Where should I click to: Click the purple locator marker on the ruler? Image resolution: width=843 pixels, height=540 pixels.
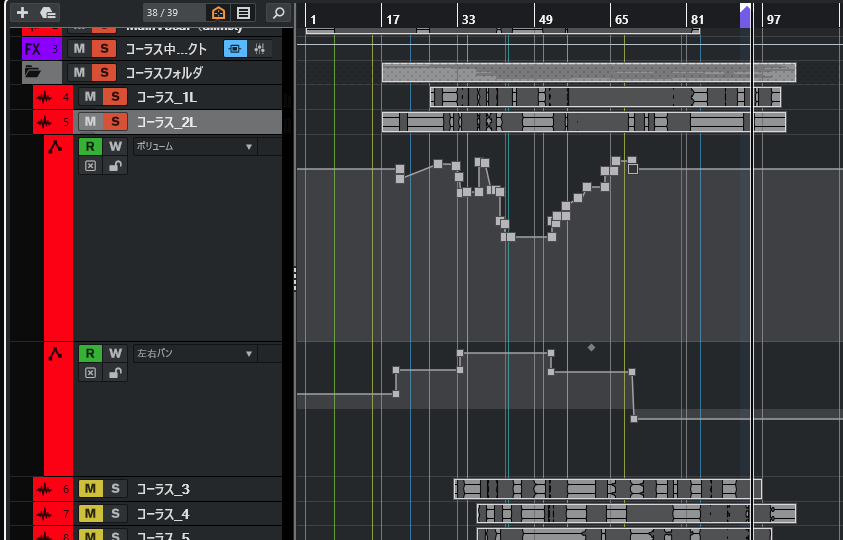[x=745, y=16]
